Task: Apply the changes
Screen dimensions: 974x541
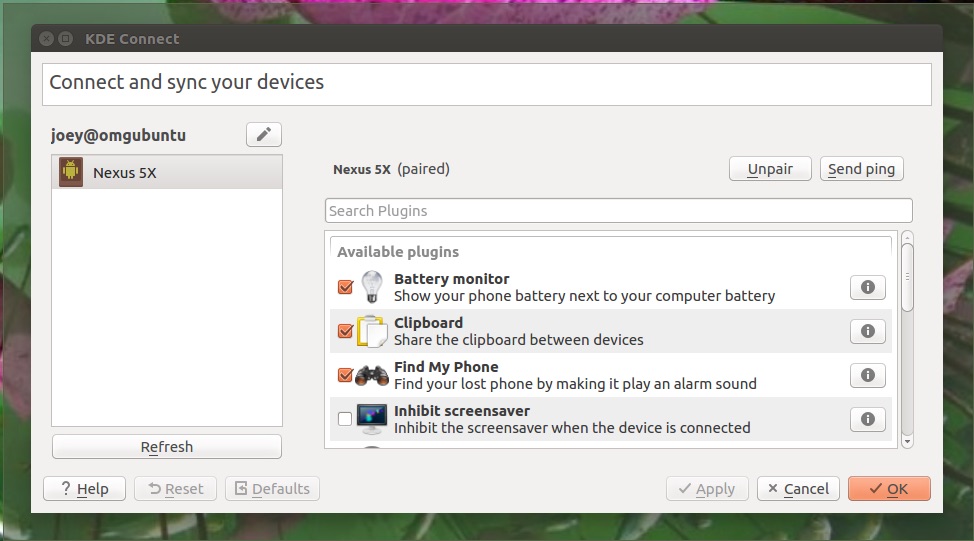Action: tap(707, 489)
